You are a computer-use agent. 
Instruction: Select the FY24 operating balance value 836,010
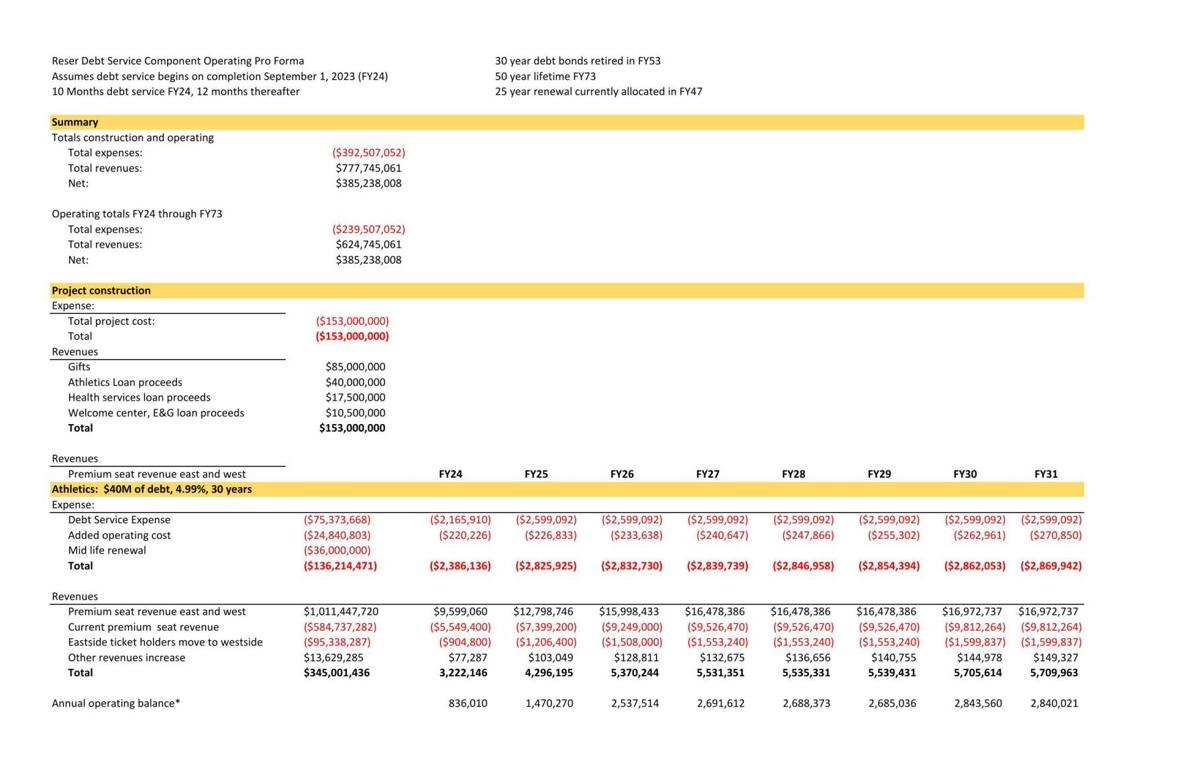click(468, 703)
